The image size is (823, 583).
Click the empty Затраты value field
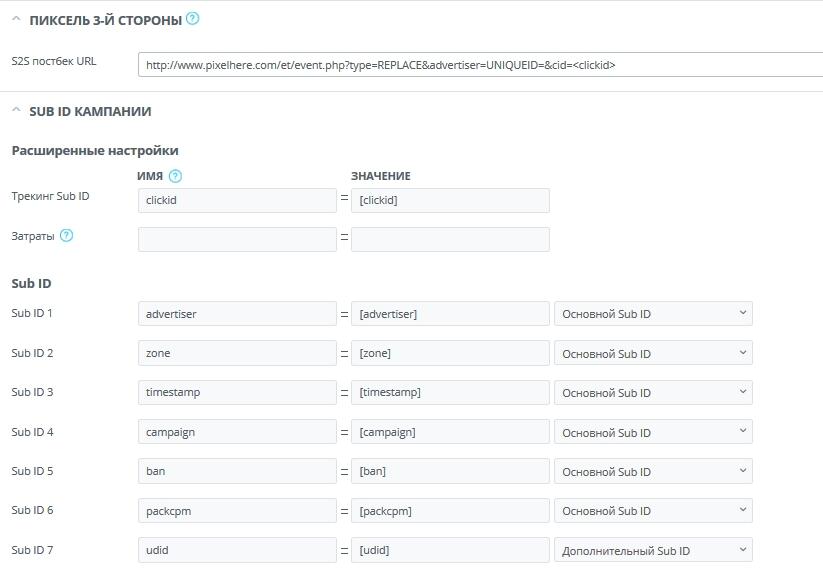(450, 239)
